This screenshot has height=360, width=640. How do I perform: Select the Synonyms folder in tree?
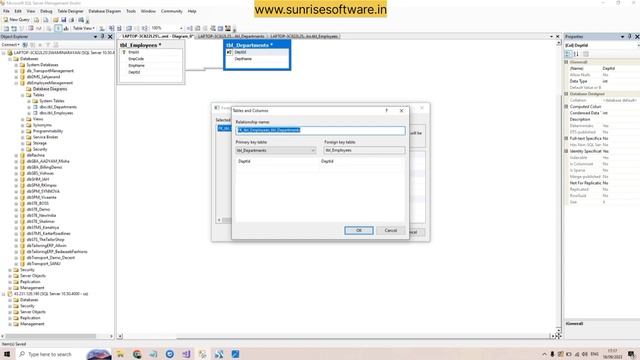click(42, 125)
